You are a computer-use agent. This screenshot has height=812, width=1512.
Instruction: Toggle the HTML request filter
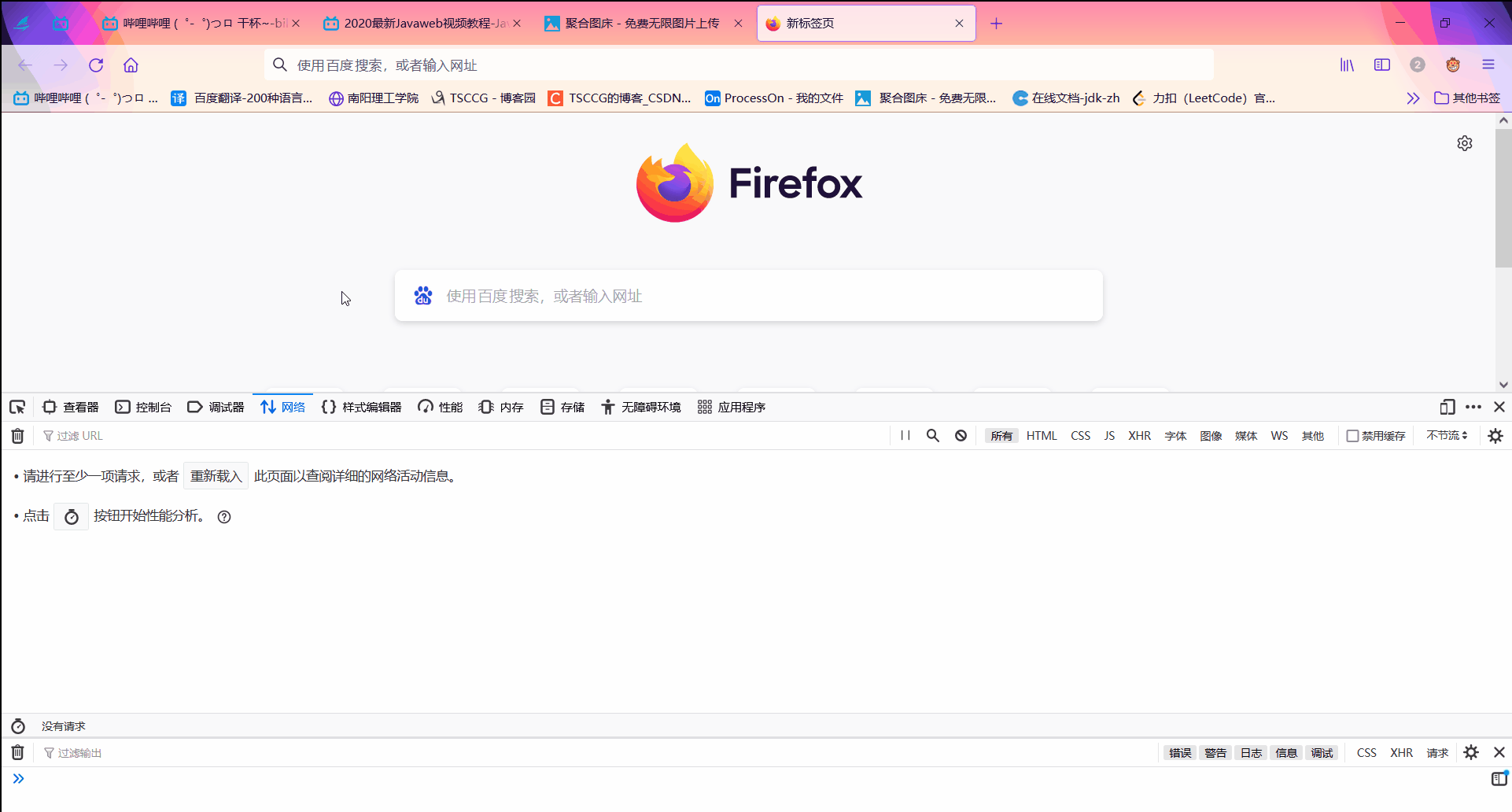click(x=1042, y=436)
